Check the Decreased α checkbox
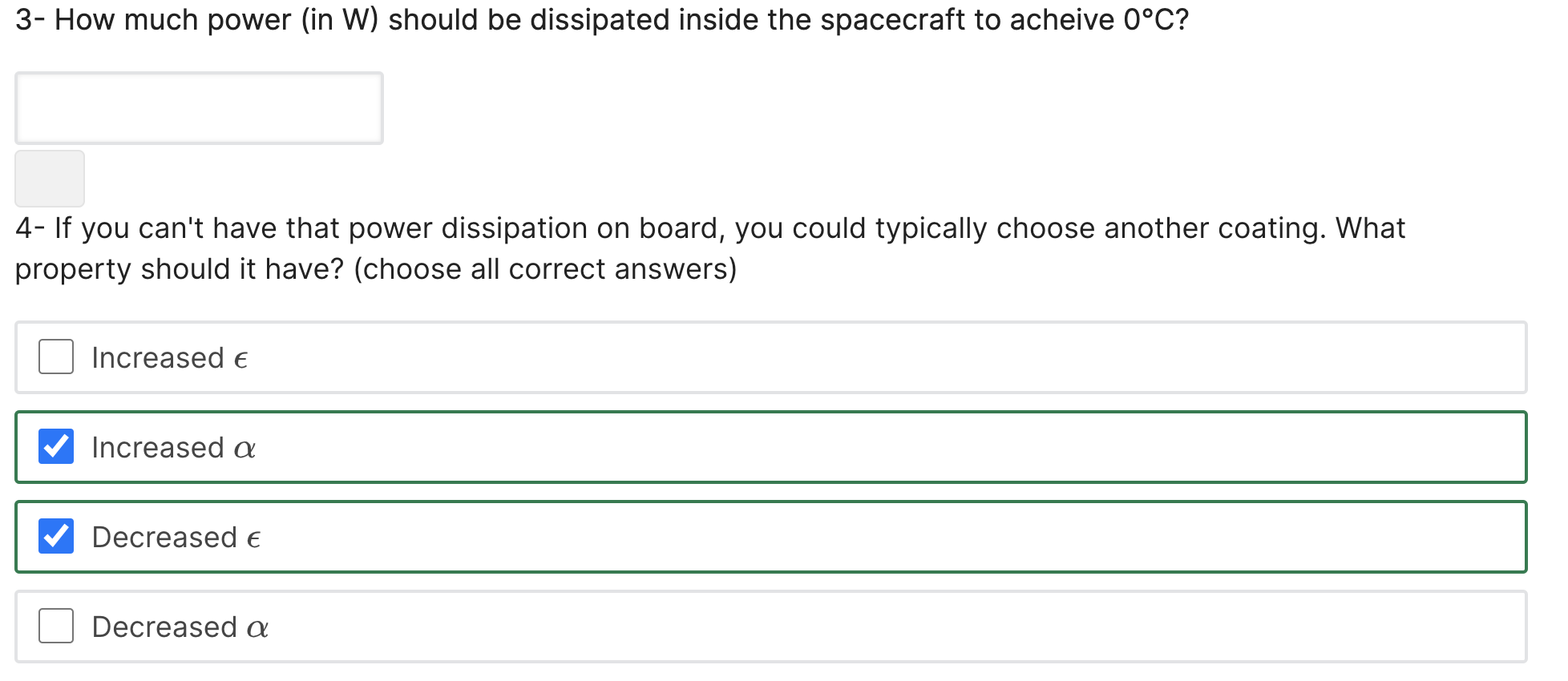Screen dimensions: 1568x681 coord(55,627)
